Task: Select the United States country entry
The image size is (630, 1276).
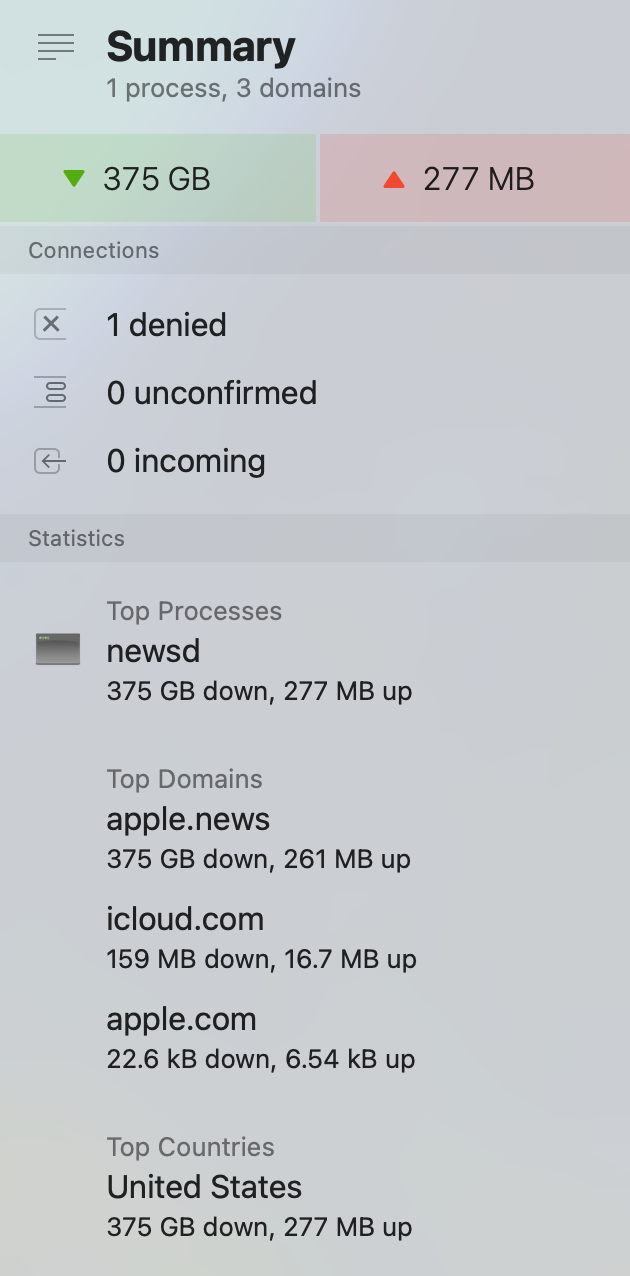Action: click(204, 1187)
